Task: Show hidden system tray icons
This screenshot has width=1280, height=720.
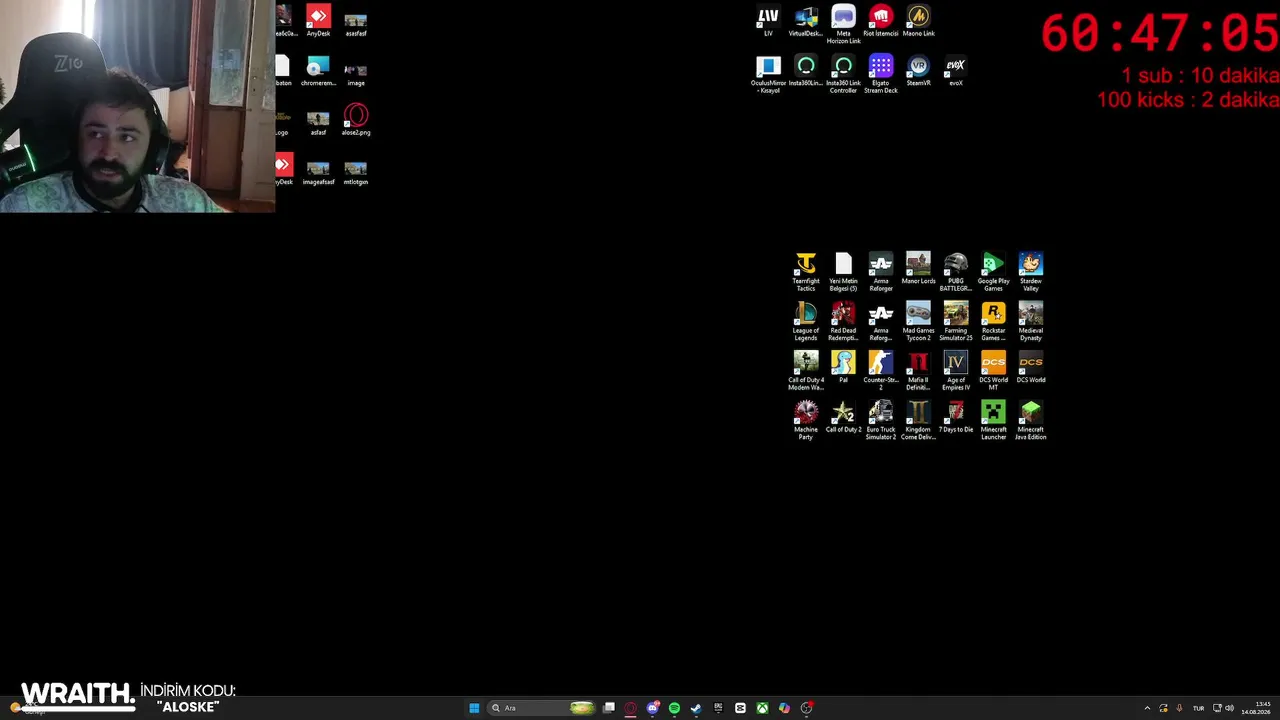Action: tap(1147, 708)
